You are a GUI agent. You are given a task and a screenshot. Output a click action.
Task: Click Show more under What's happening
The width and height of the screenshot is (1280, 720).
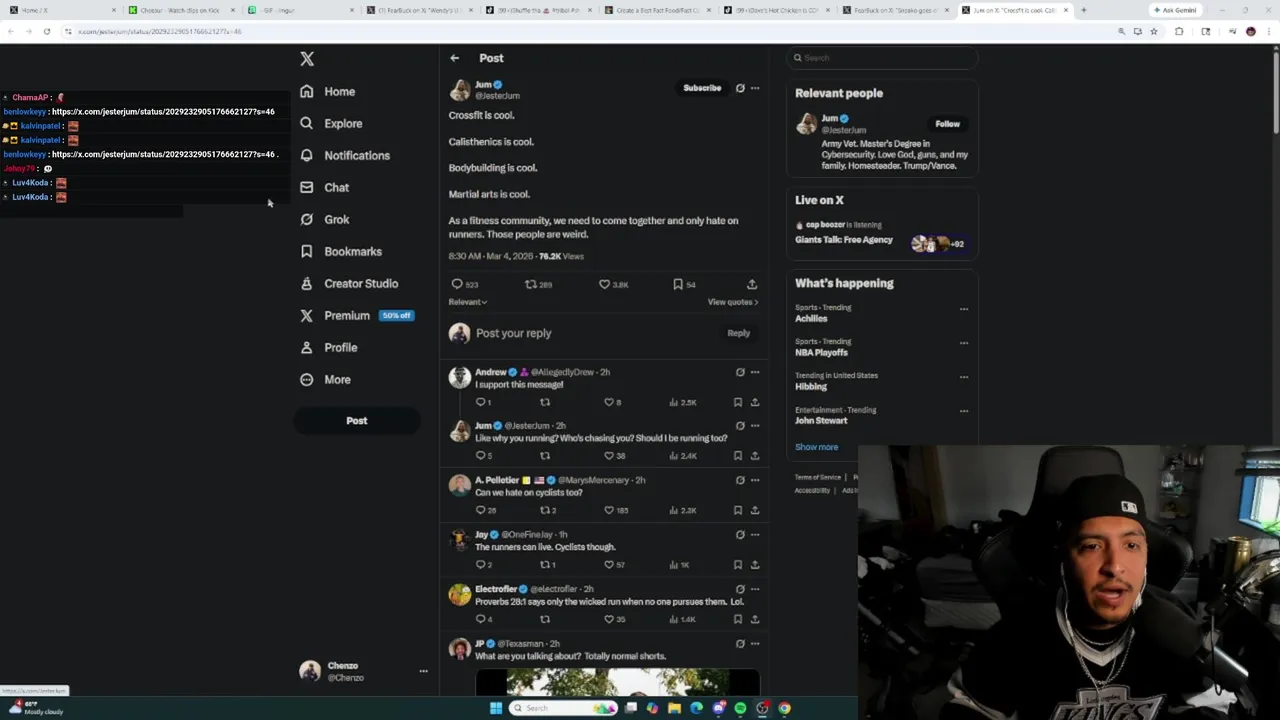816,447
